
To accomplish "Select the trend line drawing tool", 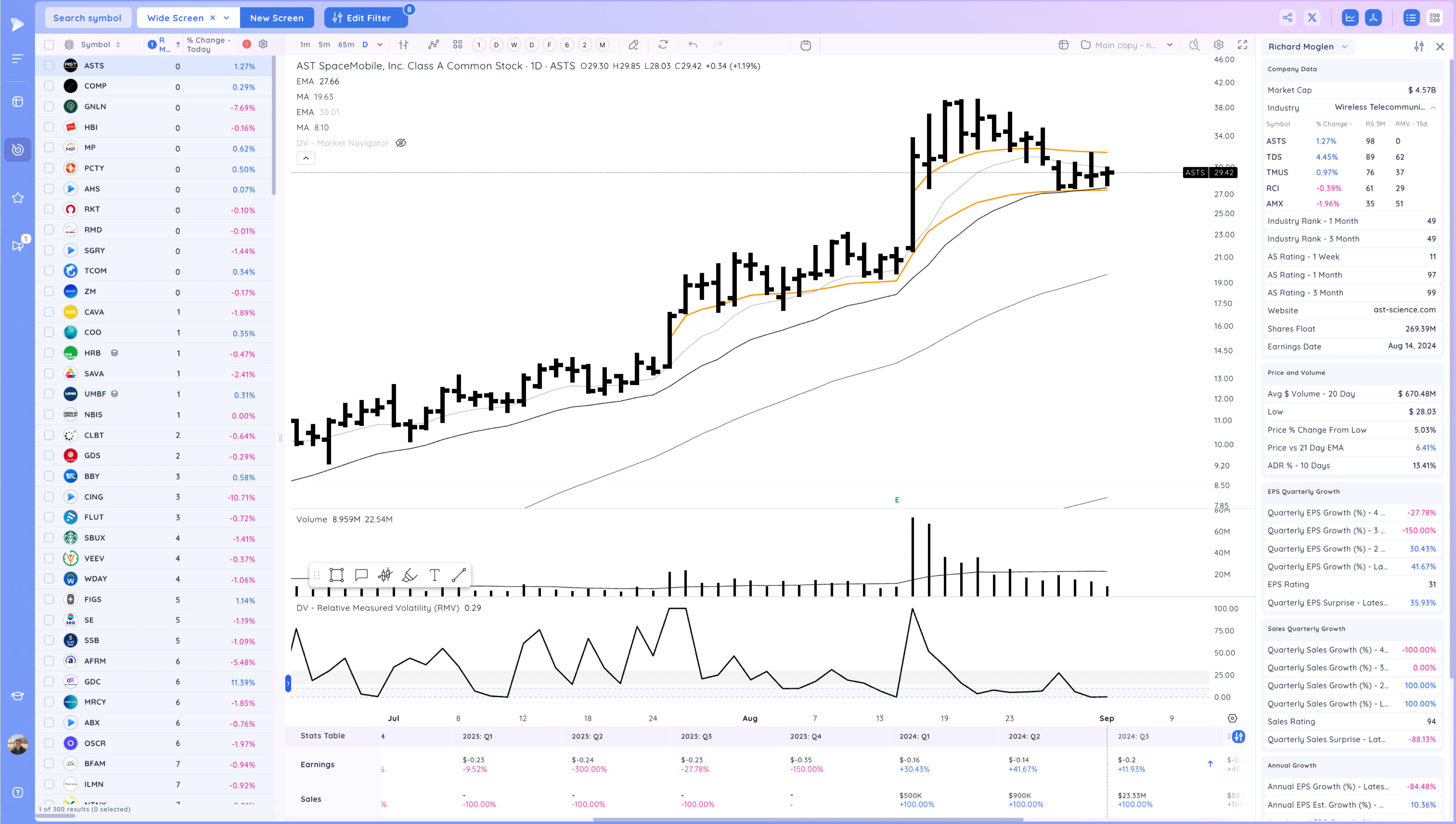I will (x=459, y=575).
